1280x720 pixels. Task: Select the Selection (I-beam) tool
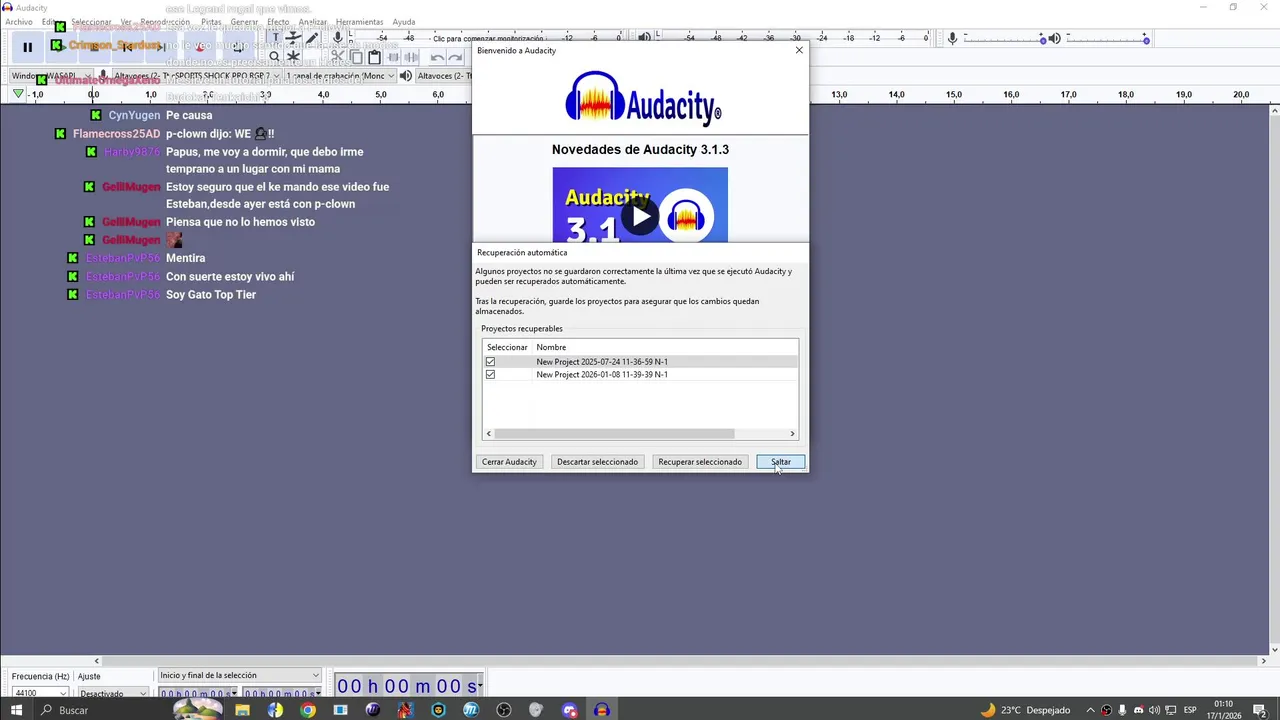point(275,38)
